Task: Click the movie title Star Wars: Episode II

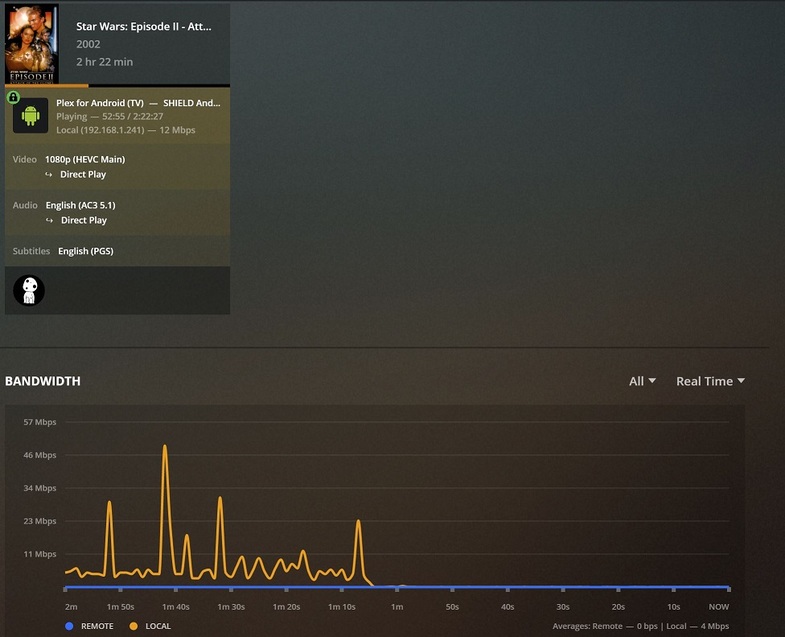Action: 144,27
